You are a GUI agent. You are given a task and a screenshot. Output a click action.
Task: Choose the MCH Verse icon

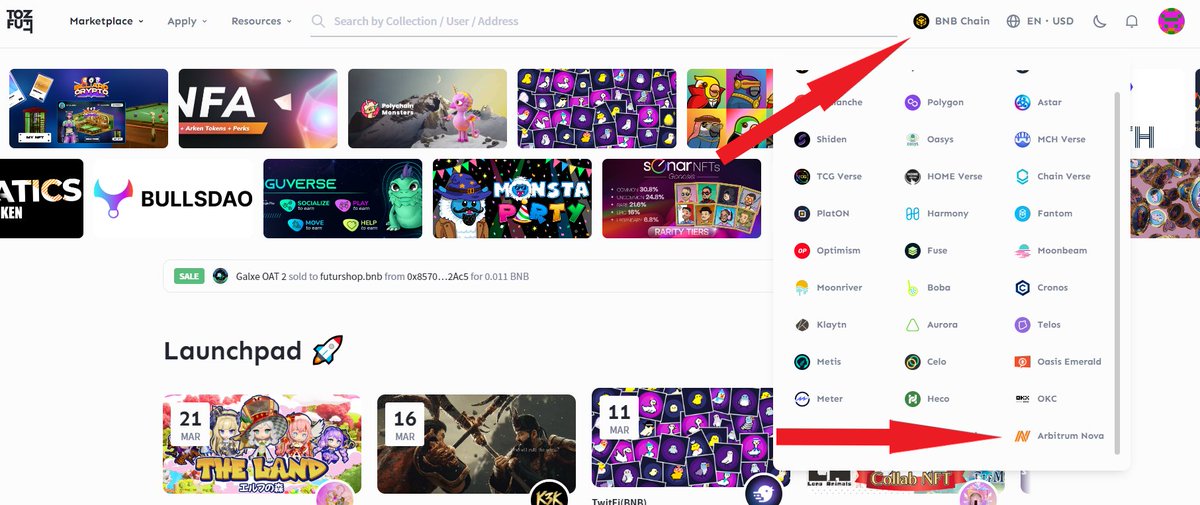point(1022,139)
